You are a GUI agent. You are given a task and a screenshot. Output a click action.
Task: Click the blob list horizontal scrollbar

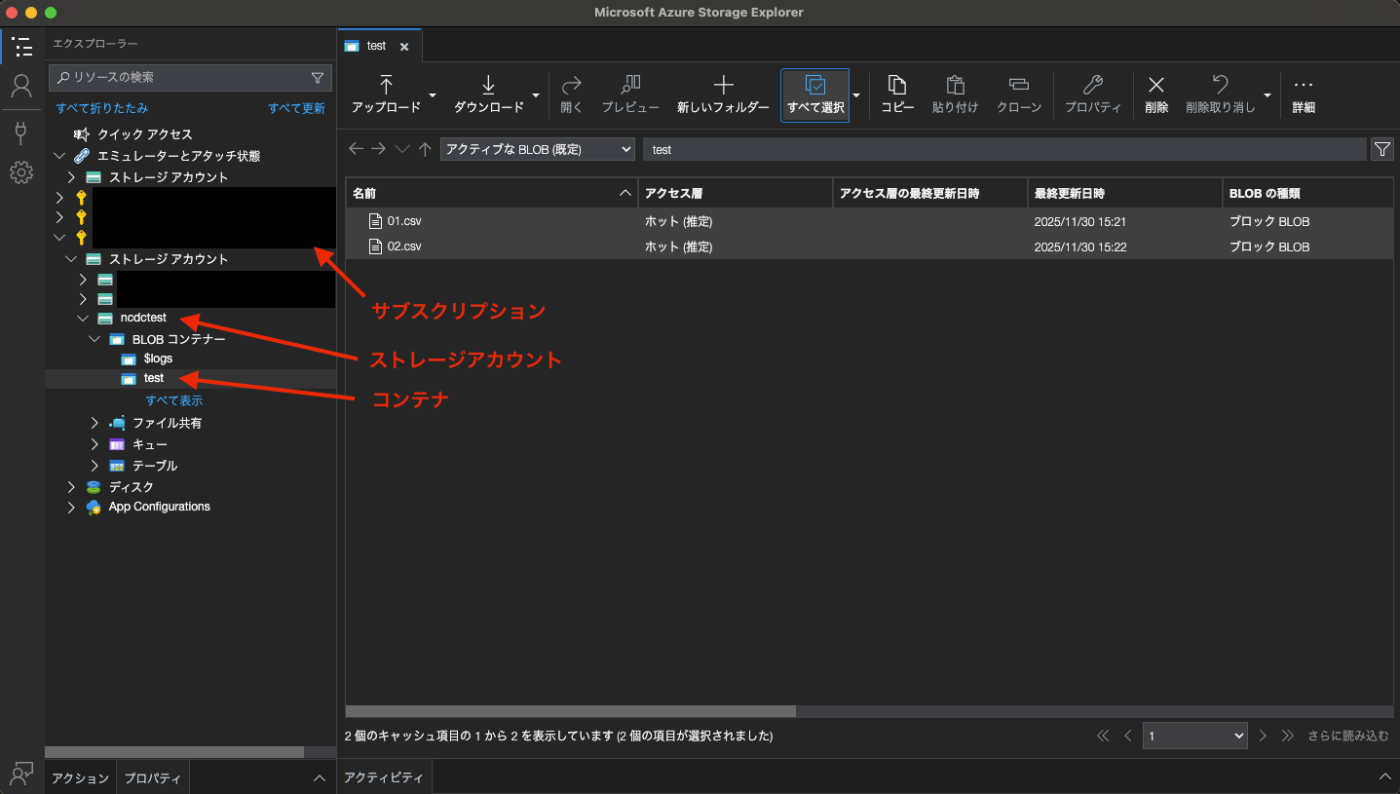click(571, 711)
